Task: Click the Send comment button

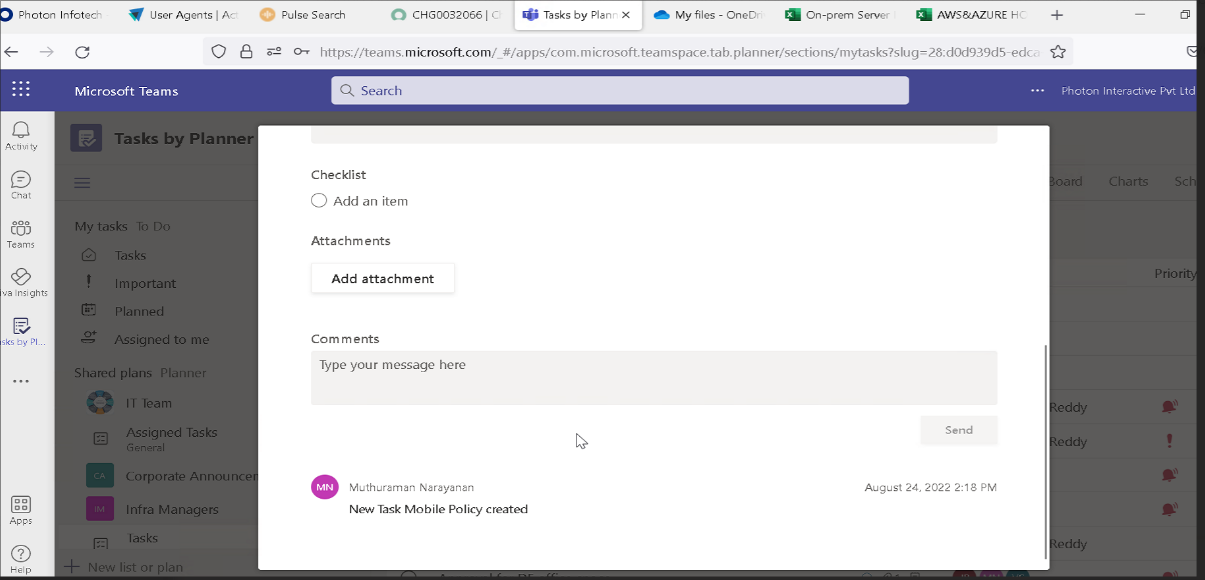Action: (x=958, y=430)
